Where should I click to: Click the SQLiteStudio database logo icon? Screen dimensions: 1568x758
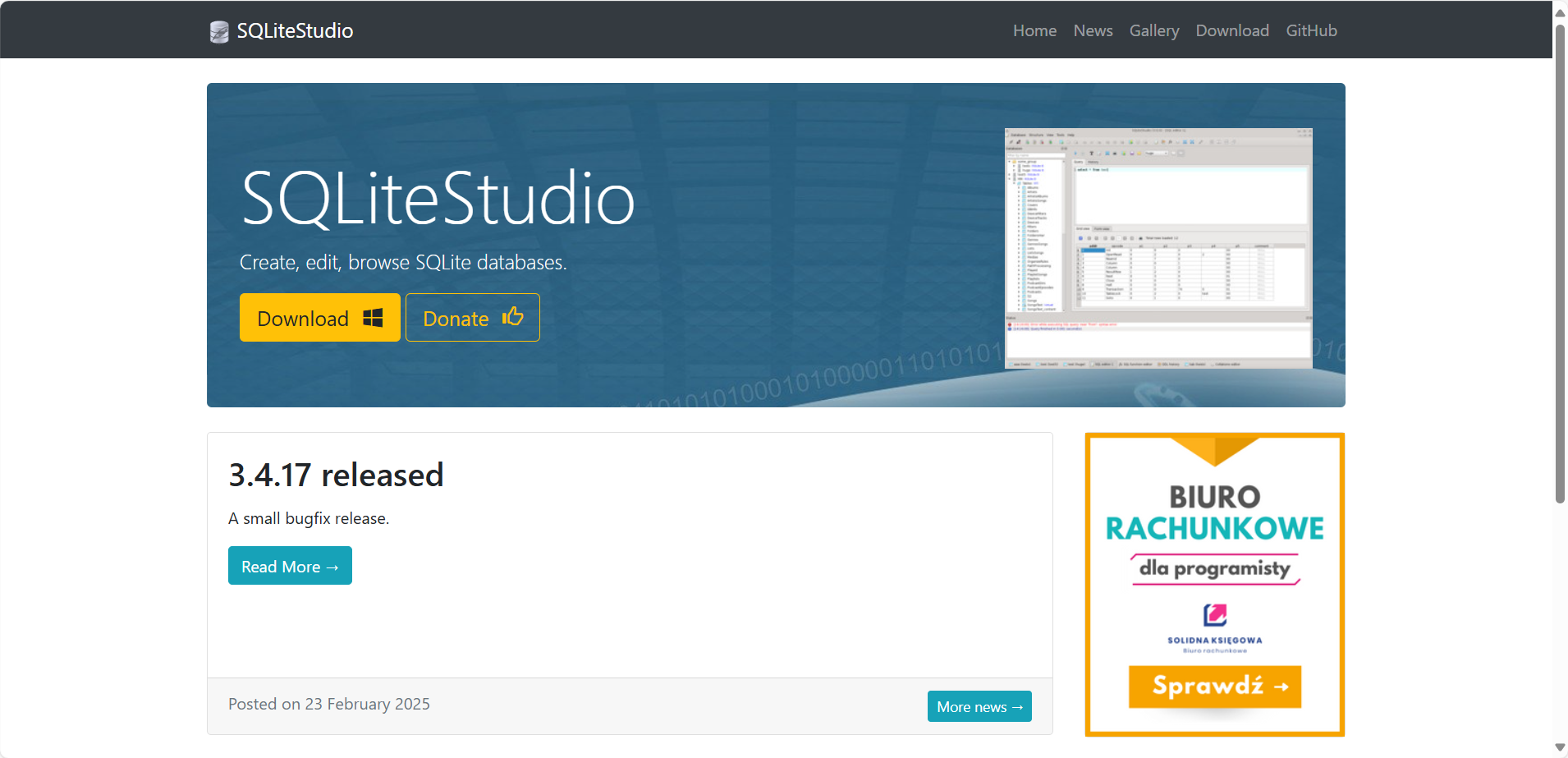219,31
